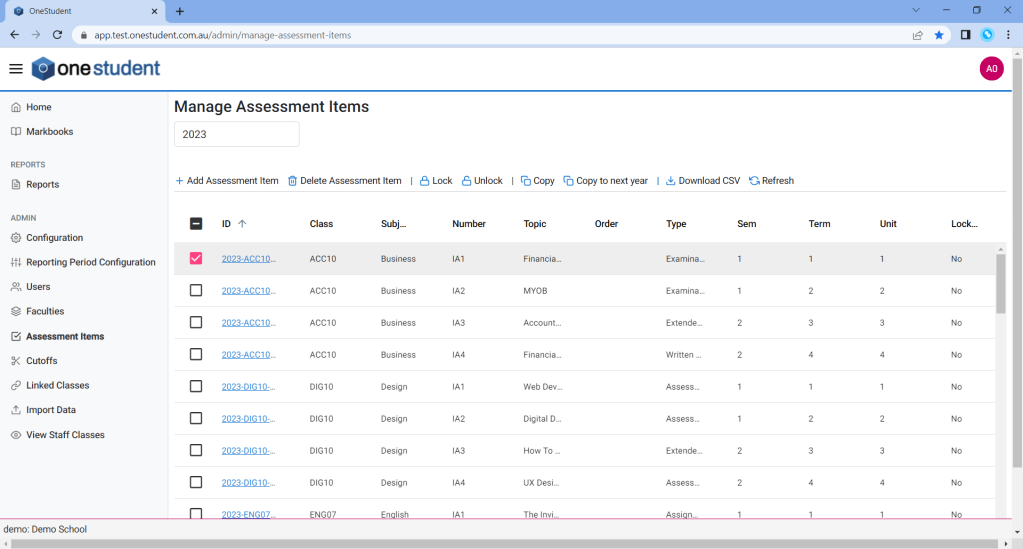
Task: Go to Reporting Period Configuration
Action: click(x=90, y=262)
